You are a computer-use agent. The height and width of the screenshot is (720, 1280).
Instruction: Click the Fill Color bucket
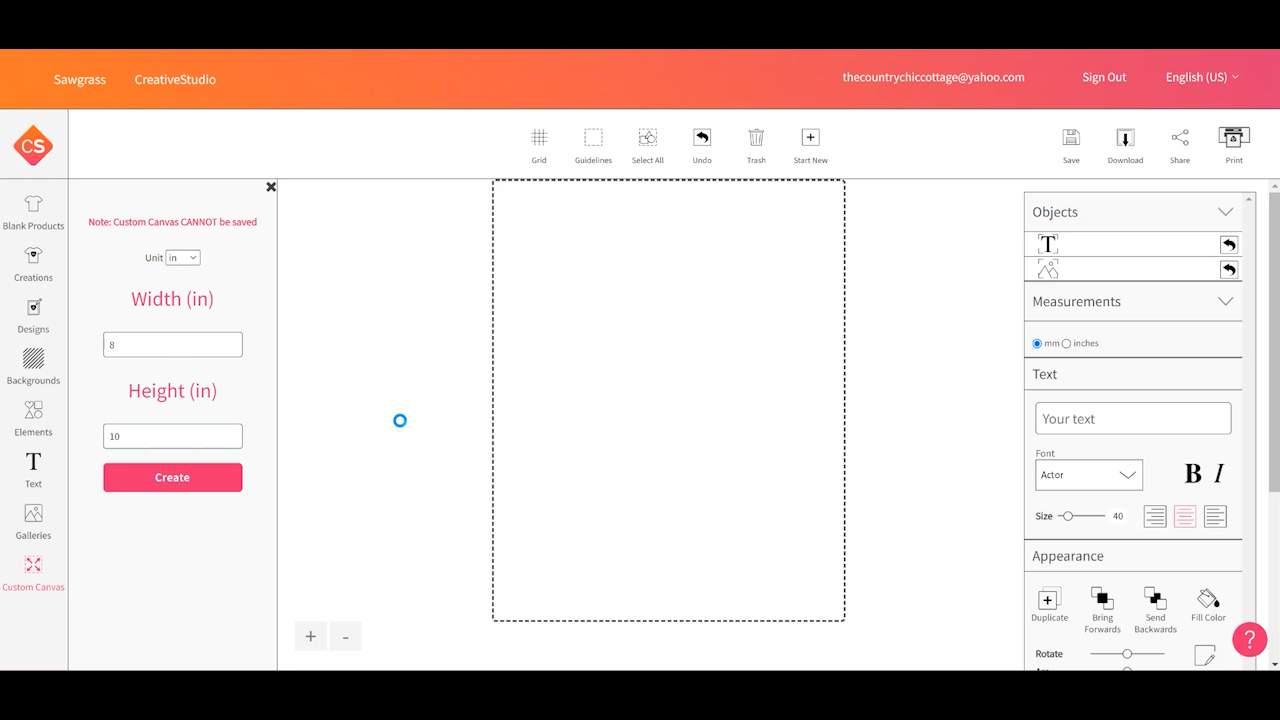tap(1208, 605)
